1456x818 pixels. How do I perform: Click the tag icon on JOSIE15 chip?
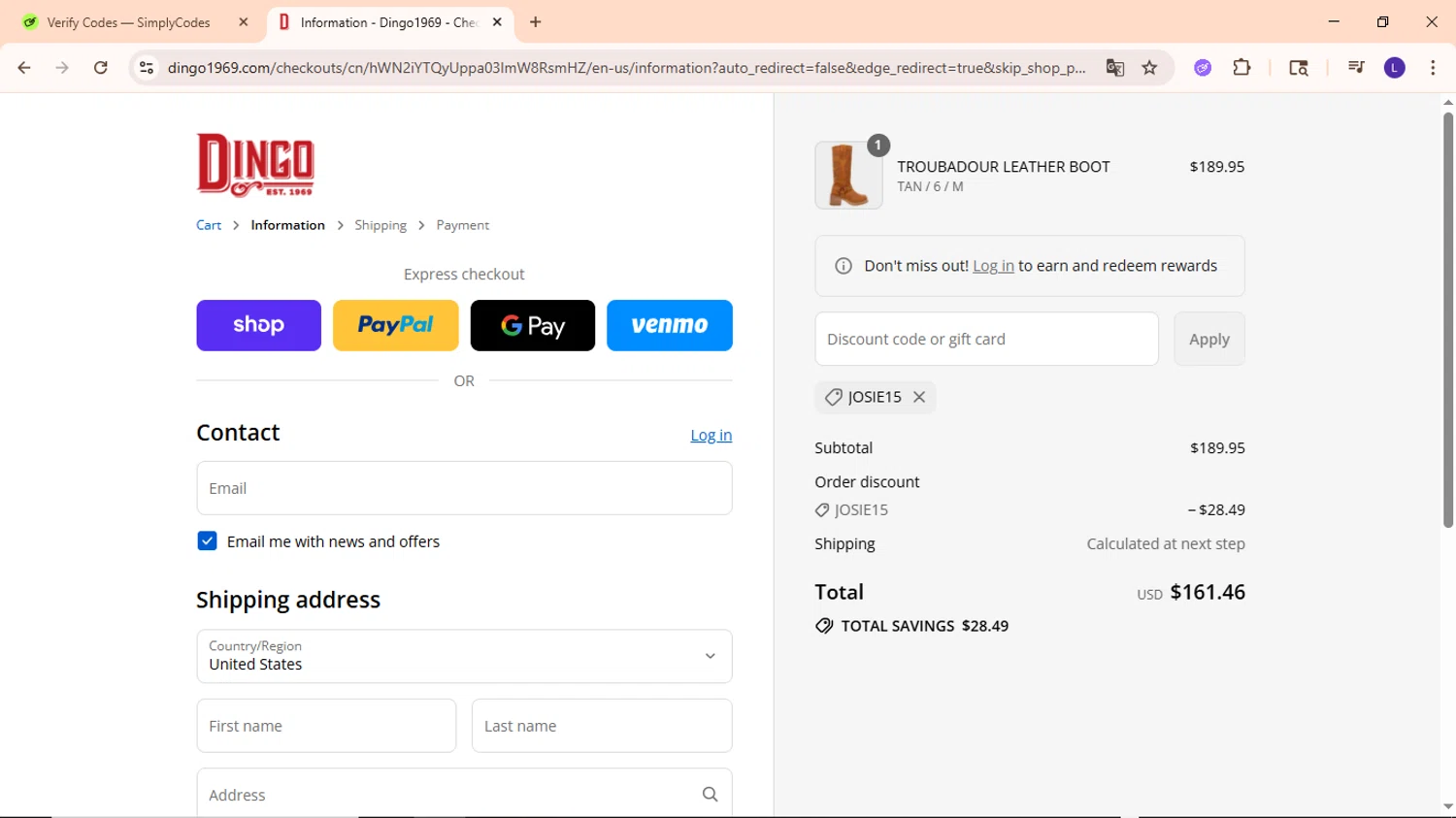click(833, 397)
